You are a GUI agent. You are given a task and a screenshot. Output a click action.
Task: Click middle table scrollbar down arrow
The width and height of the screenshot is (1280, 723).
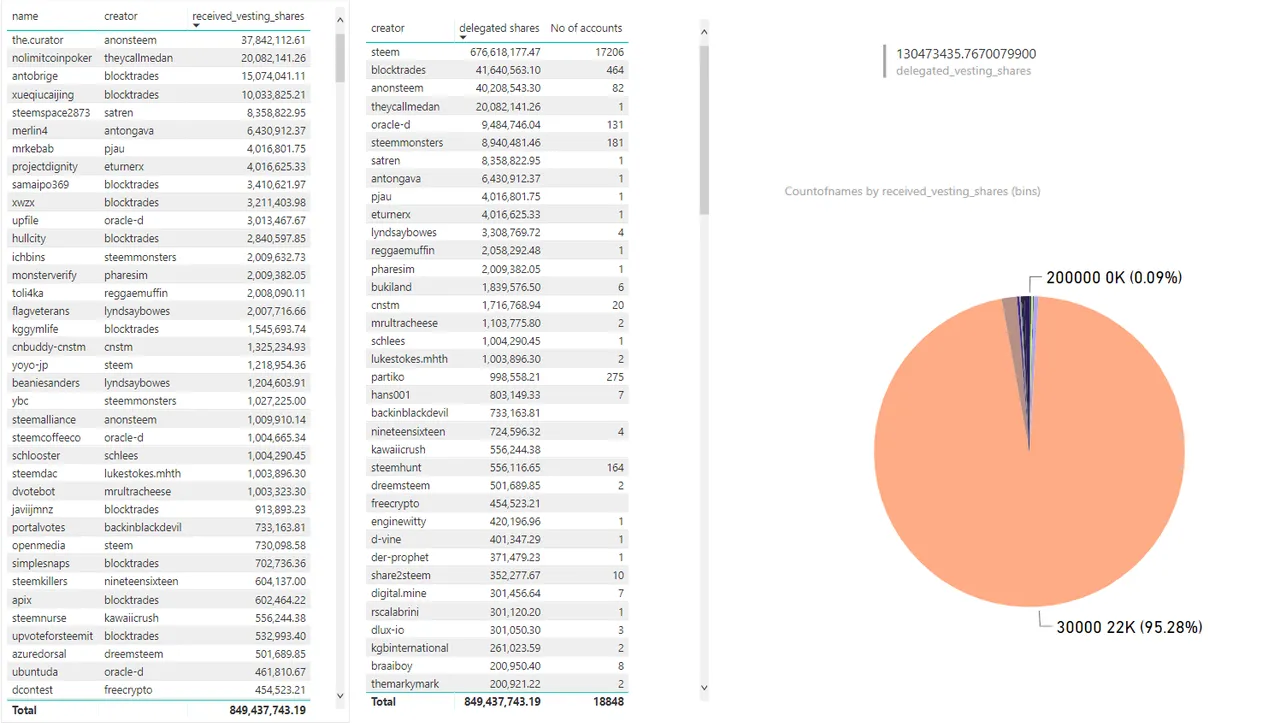(704, 687)
